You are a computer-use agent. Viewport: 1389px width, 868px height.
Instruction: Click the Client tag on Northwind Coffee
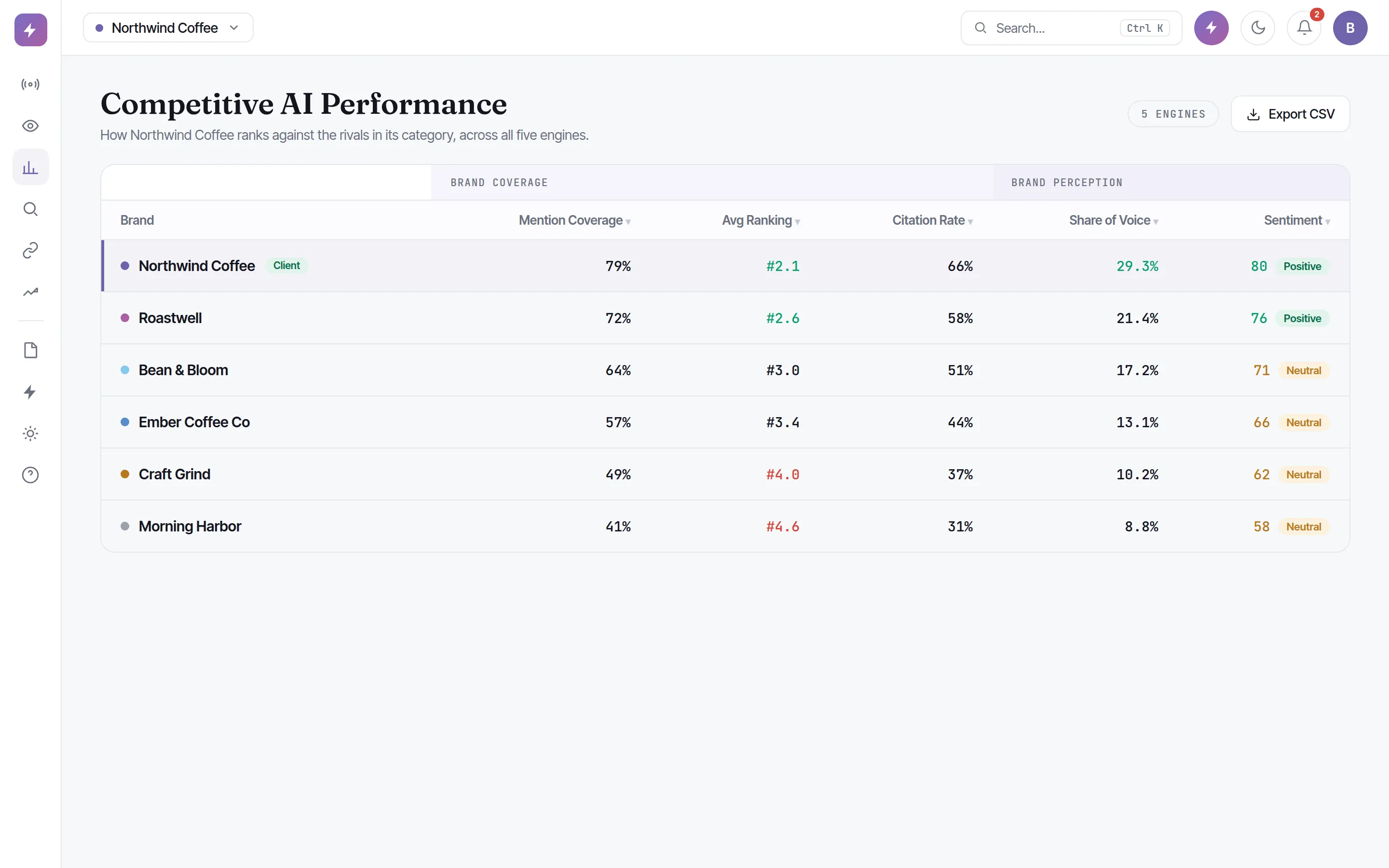tap(286, 266)
